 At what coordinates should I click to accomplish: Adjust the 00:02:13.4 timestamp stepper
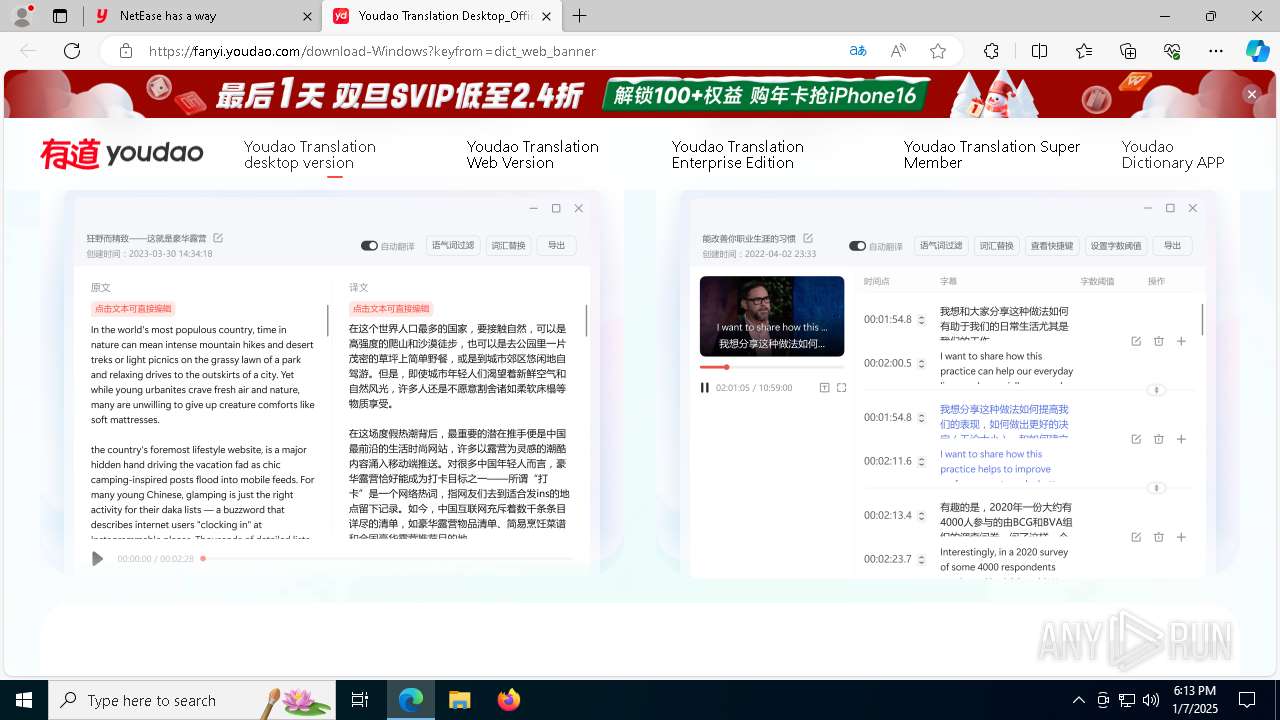point(922,515)
